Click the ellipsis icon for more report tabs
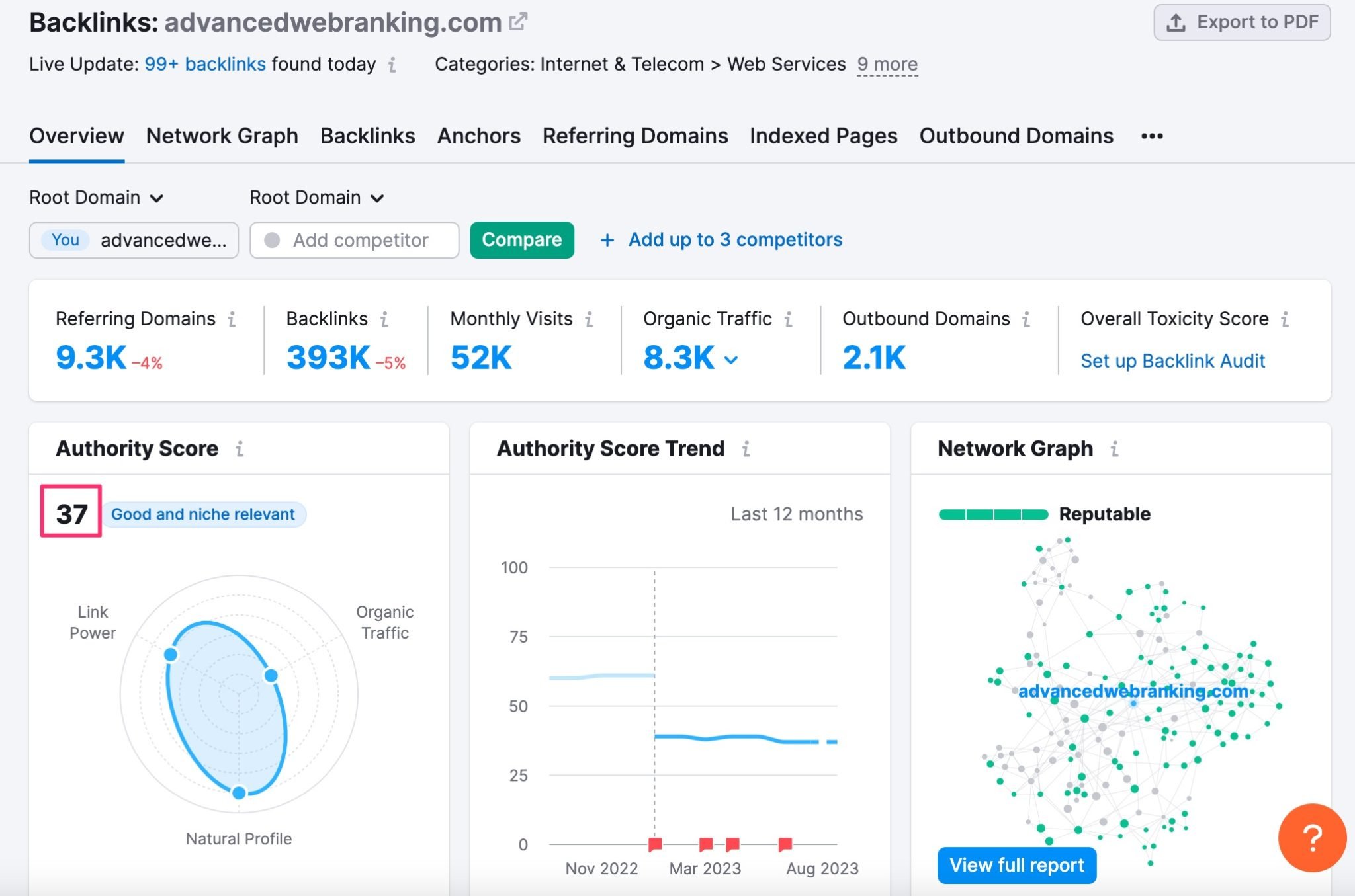Image resolution: width=1355 pixels, height=896 pixels. click(x=1151, y=136)
